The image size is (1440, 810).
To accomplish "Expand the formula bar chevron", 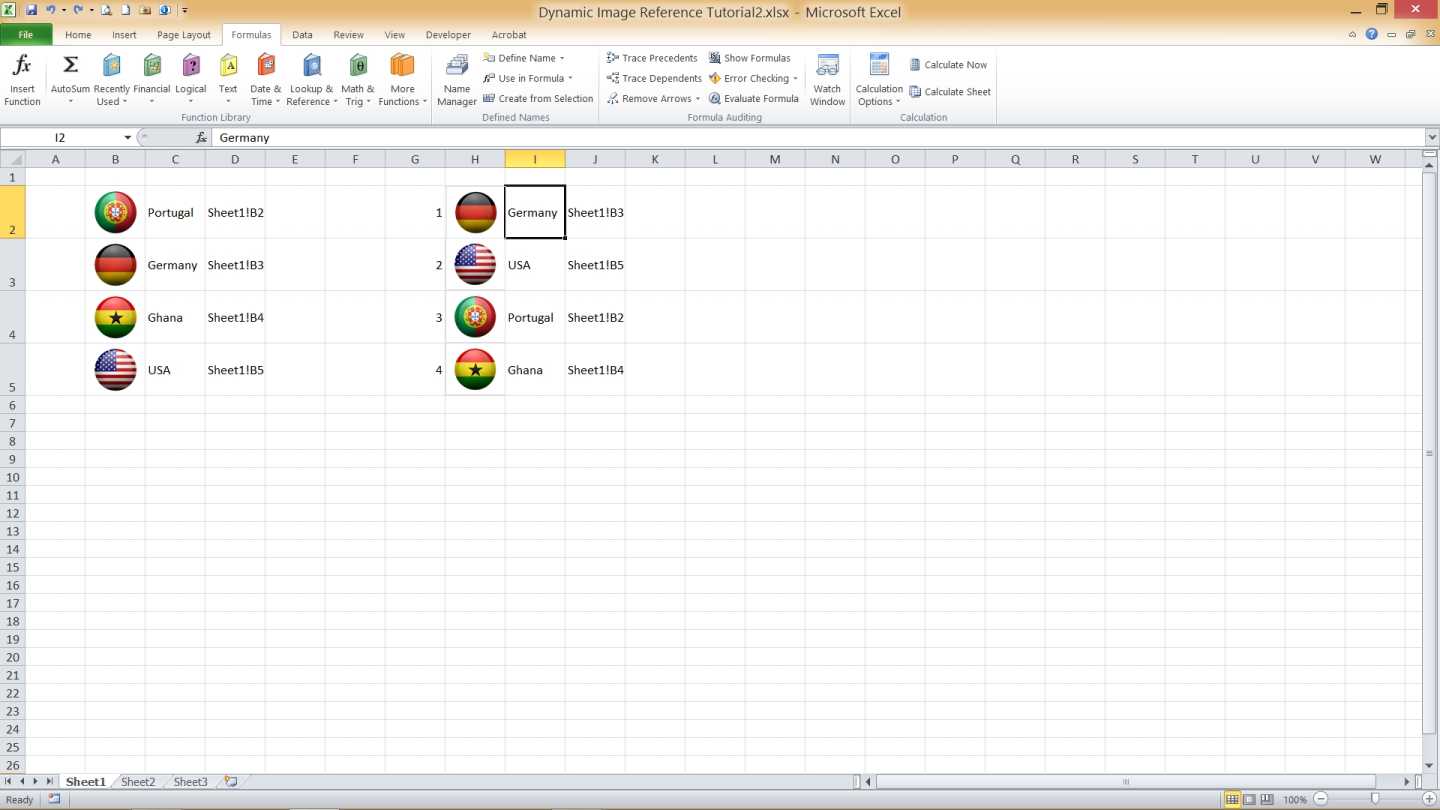I will pos(1431,138).
